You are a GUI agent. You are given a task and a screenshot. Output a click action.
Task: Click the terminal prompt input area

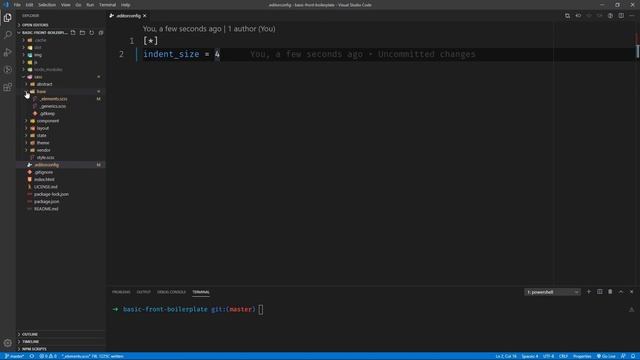[x=261, y=309]
